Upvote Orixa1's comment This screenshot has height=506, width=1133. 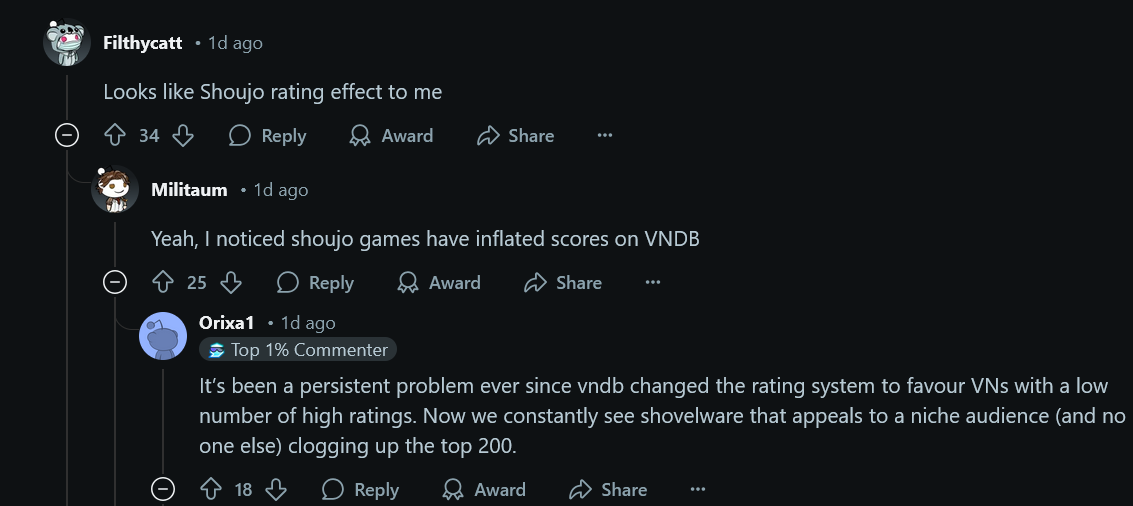pyautogui.click(x=210, y=489)
